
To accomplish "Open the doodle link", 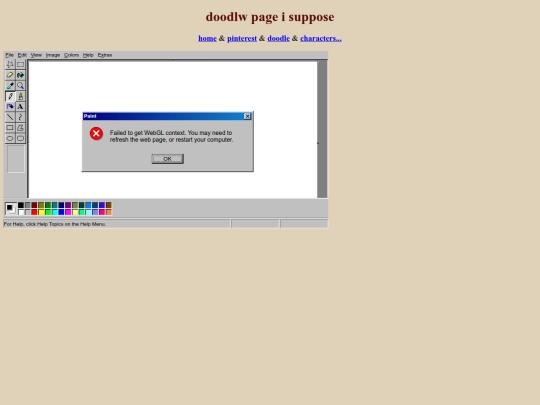I will [278, 38].
